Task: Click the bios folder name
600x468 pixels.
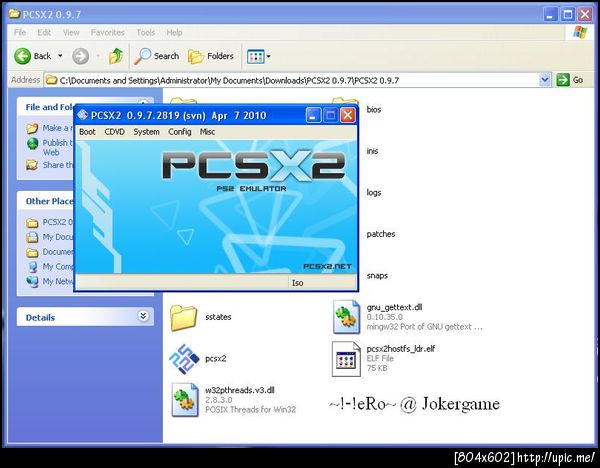Action: click(x=373, y=109)
